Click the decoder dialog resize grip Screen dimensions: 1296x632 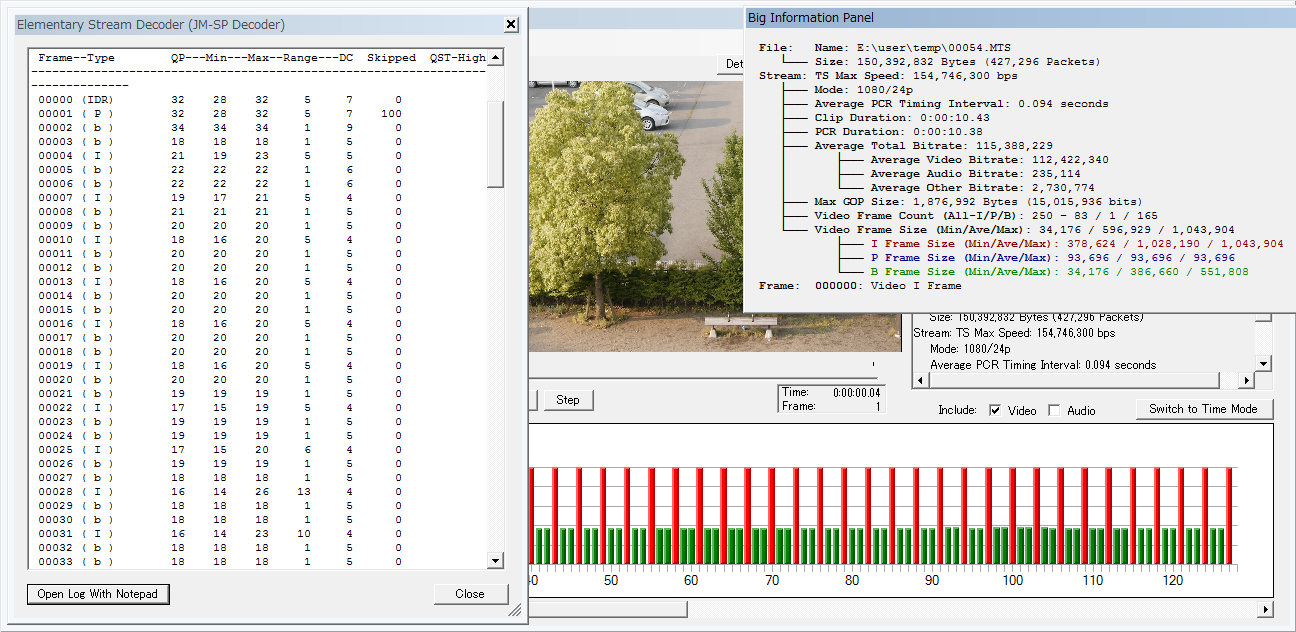[x=515, y=608]
